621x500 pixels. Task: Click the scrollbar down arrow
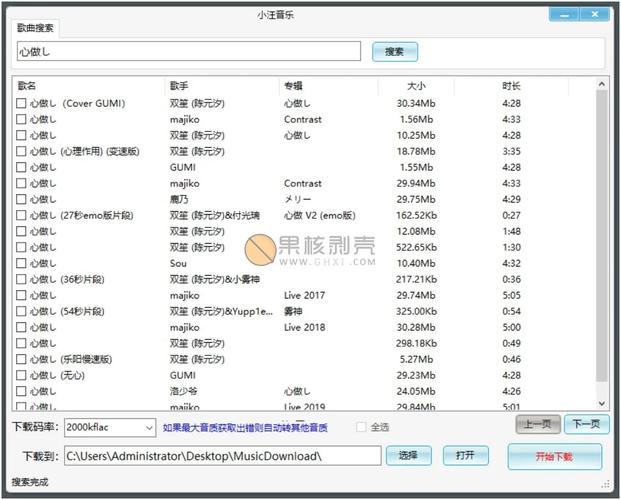tap(602, 404)
